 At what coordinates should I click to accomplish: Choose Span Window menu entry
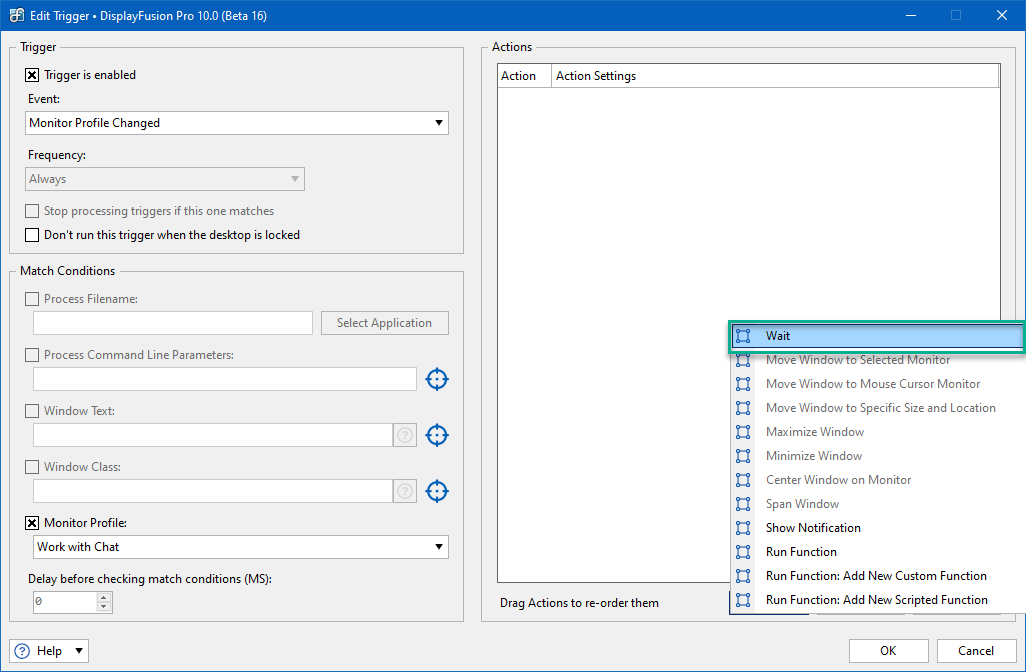(877, 504)
